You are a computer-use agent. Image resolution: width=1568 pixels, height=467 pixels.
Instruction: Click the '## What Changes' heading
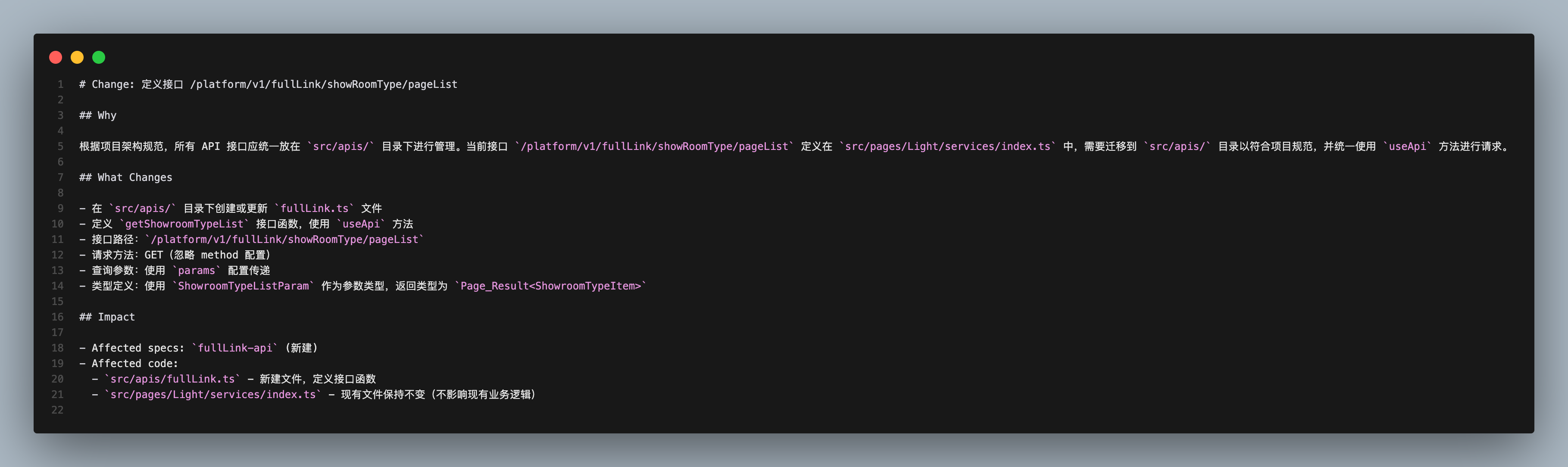[126, 177]
